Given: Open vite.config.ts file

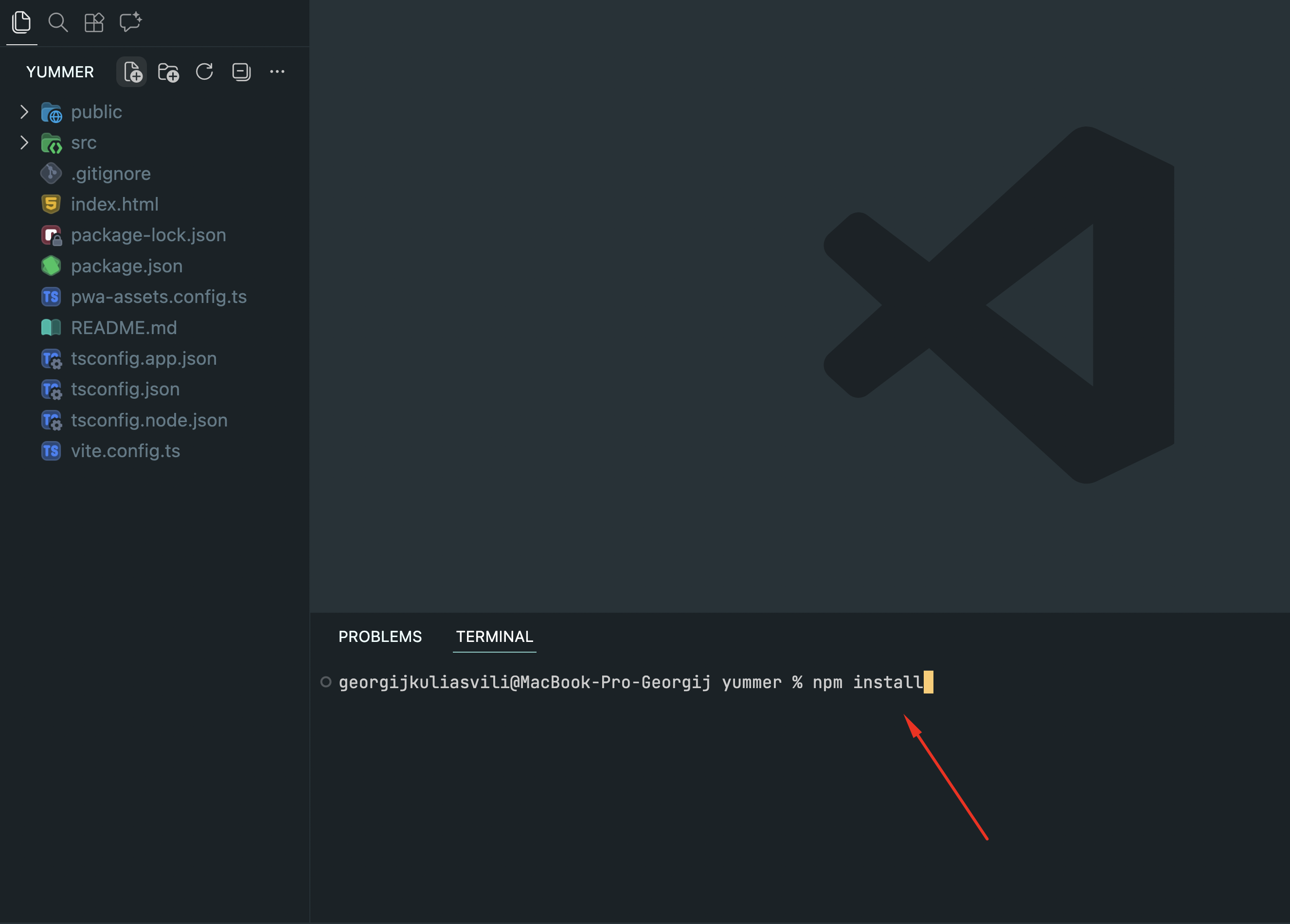Looking at the screenshot, I should (125, 451).
